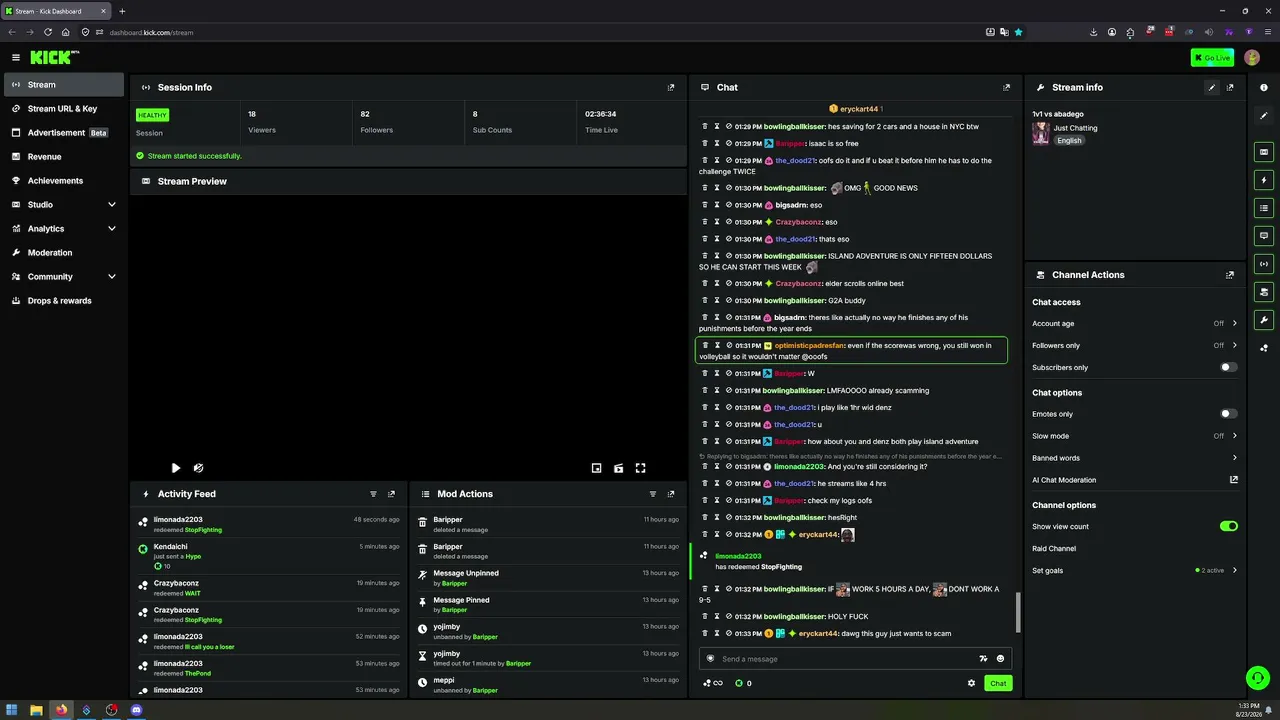Send message with the Chat button
Viewport: 1280px width, 720px height.
tap(998, 683)
